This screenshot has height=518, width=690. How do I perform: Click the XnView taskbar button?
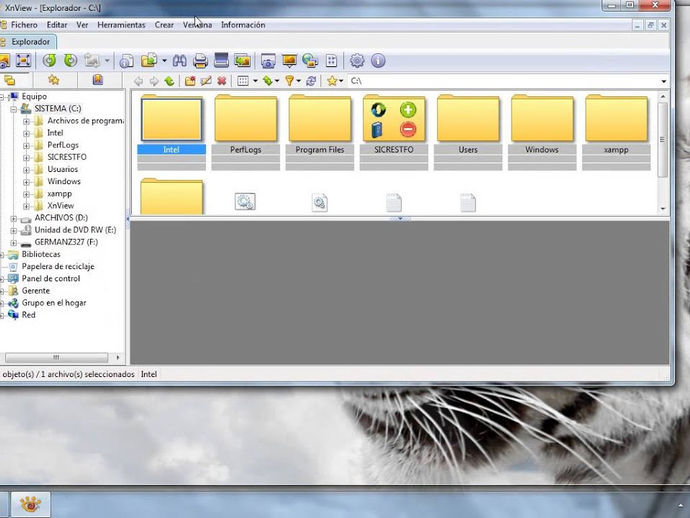[30, 504]
